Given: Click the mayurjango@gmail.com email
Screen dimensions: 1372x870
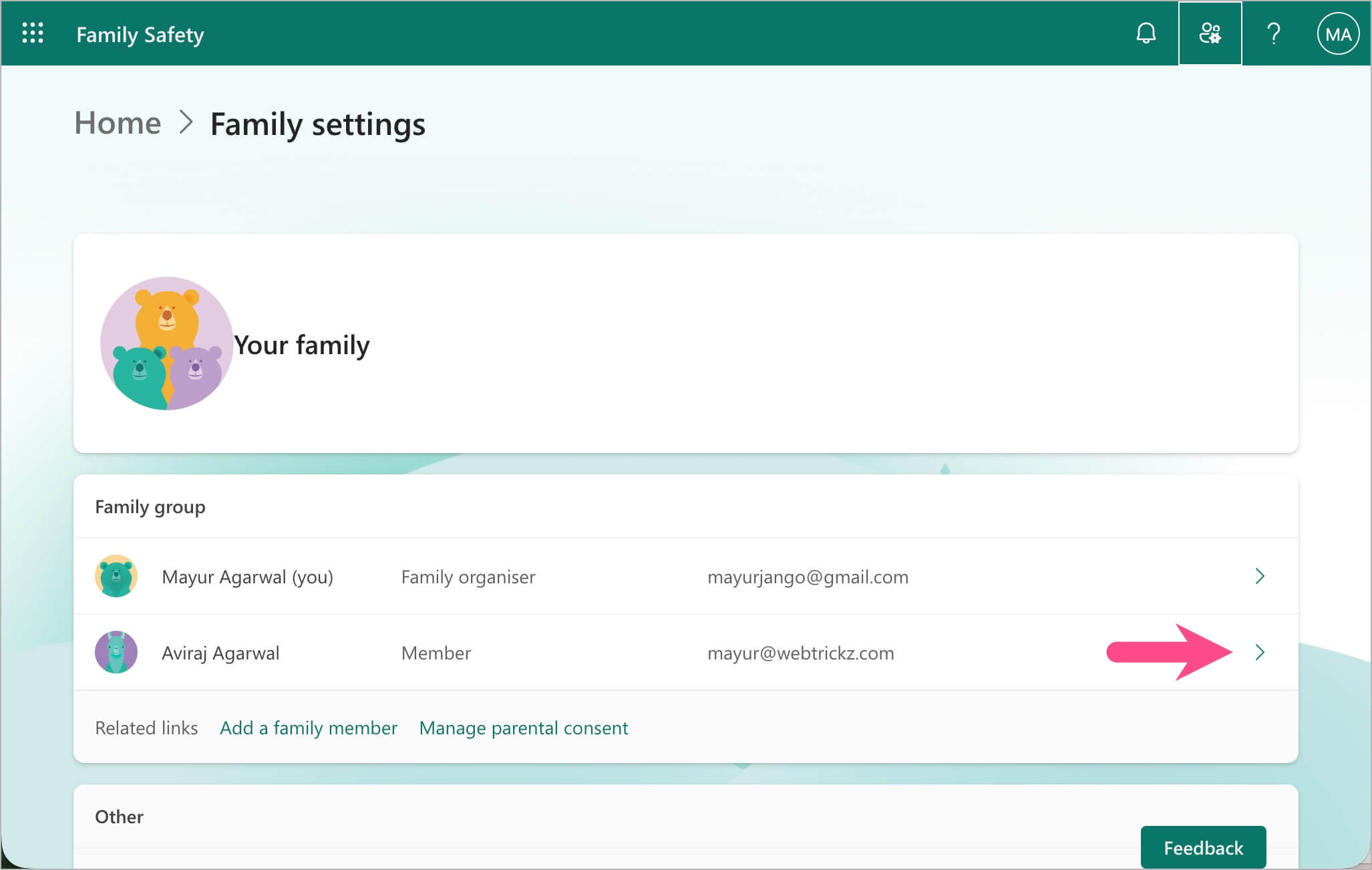Looking at the screenshot, I should coord(808,577).
